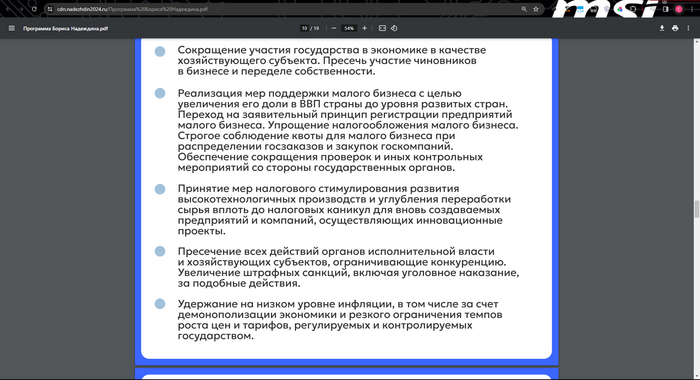View site information icon in address bar

pyautogui.click(x=50, y=9)
